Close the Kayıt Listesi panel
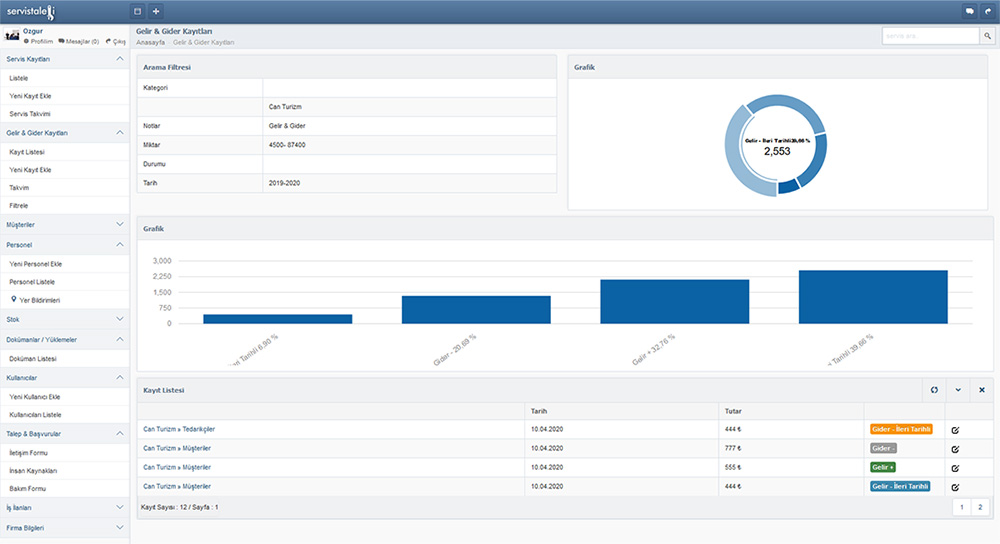Screen dimensions: 1000x544 [x=981, y=390]
